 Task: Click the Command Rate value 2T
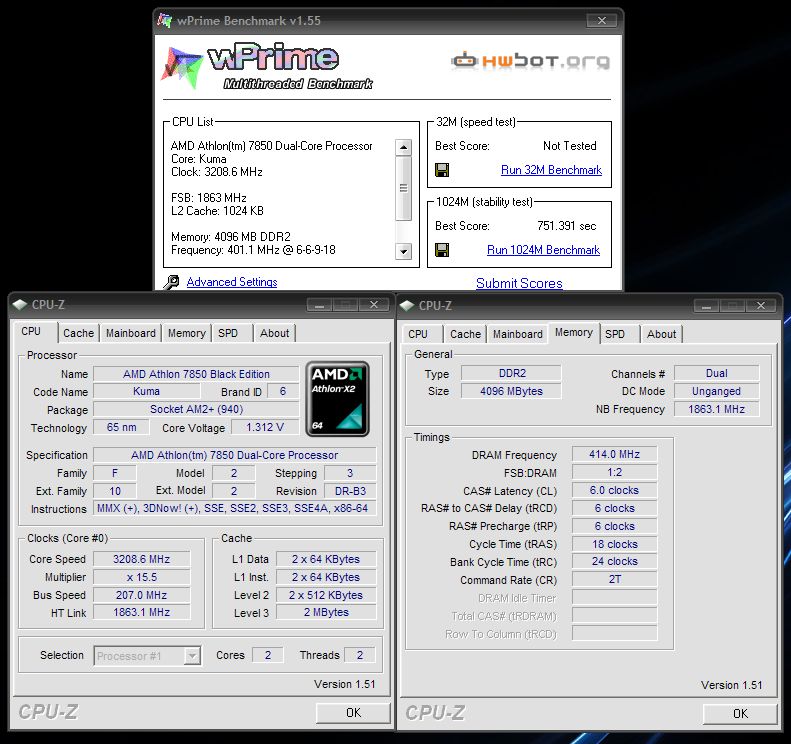click(614, 580)
